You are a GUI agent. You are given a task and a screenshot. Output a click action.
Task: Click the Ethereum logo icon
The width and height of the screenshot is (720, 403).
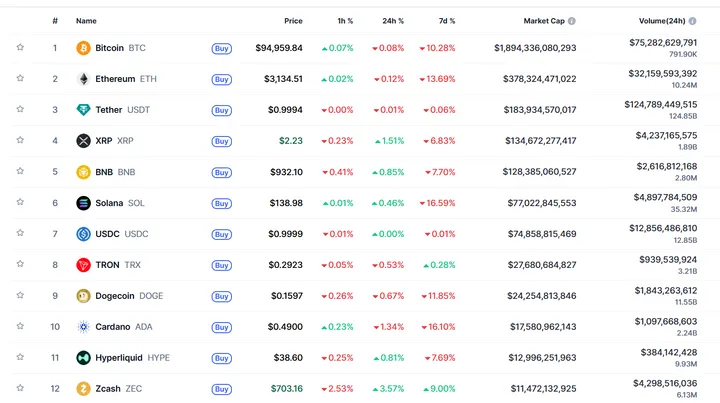pyautogui.click(x=83, y=79)
